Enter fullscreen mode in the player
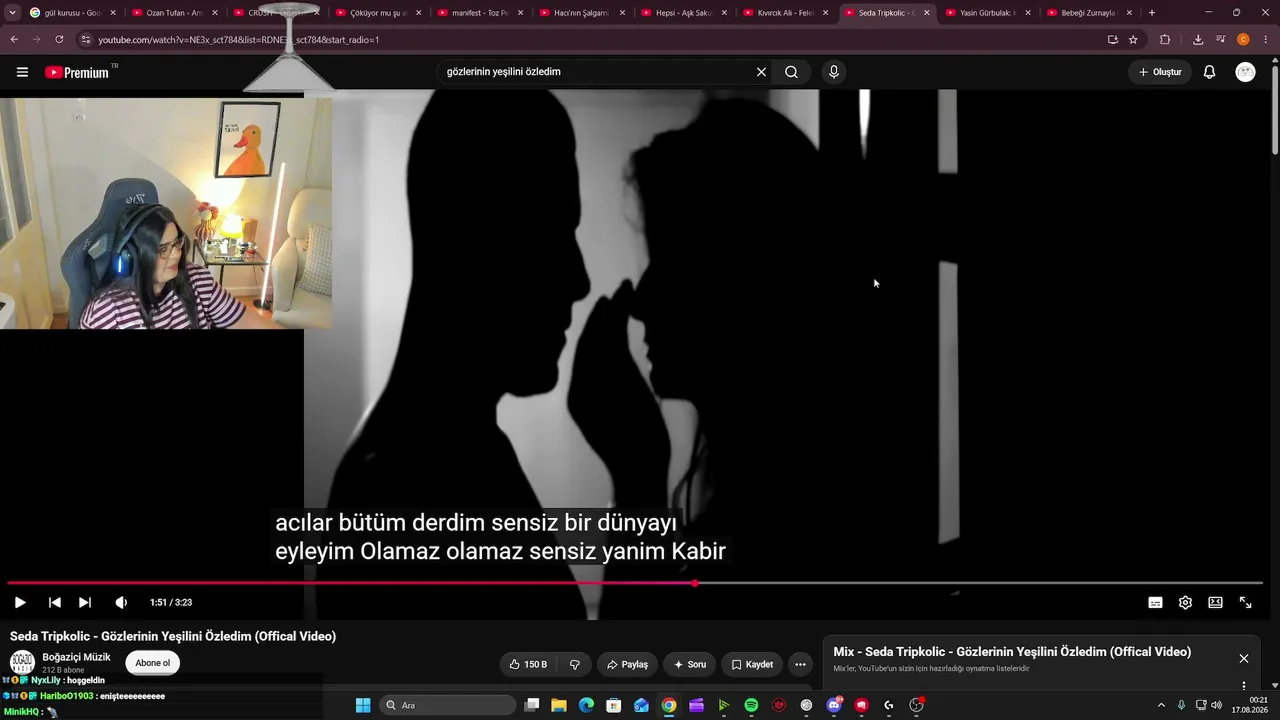Viewport: 1280px width, 720px height. point(1245,602)
